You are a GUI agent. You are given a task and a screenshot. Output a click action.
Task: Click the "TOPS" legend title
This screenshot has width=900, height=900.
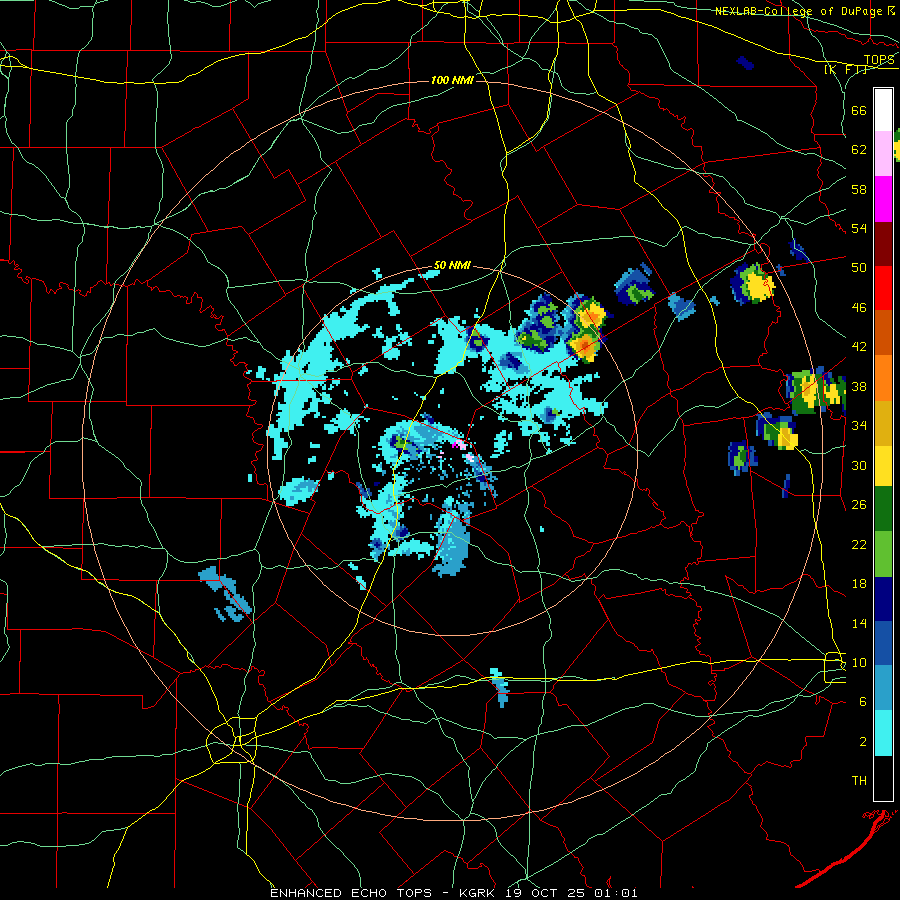(879, 60)
